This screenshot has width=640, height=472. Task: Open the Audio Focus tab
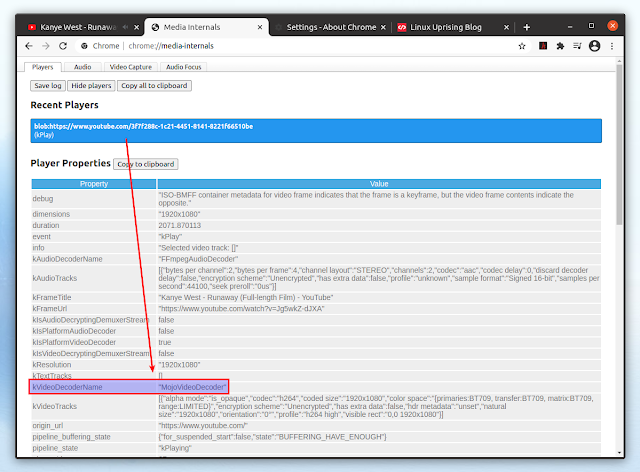[x=184, y=67]
